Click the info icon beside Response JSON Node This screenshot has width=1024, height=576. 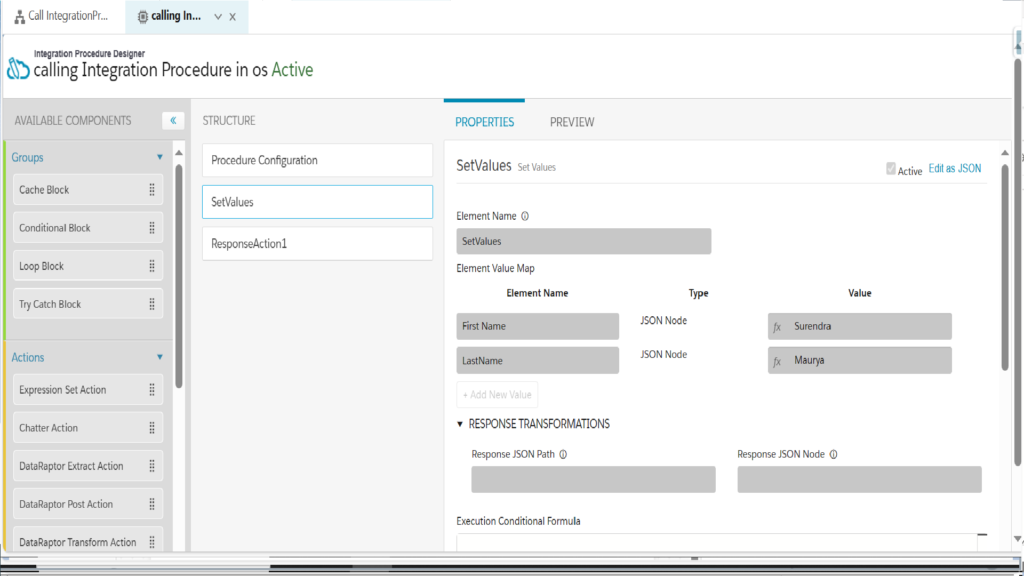[833, 455]
